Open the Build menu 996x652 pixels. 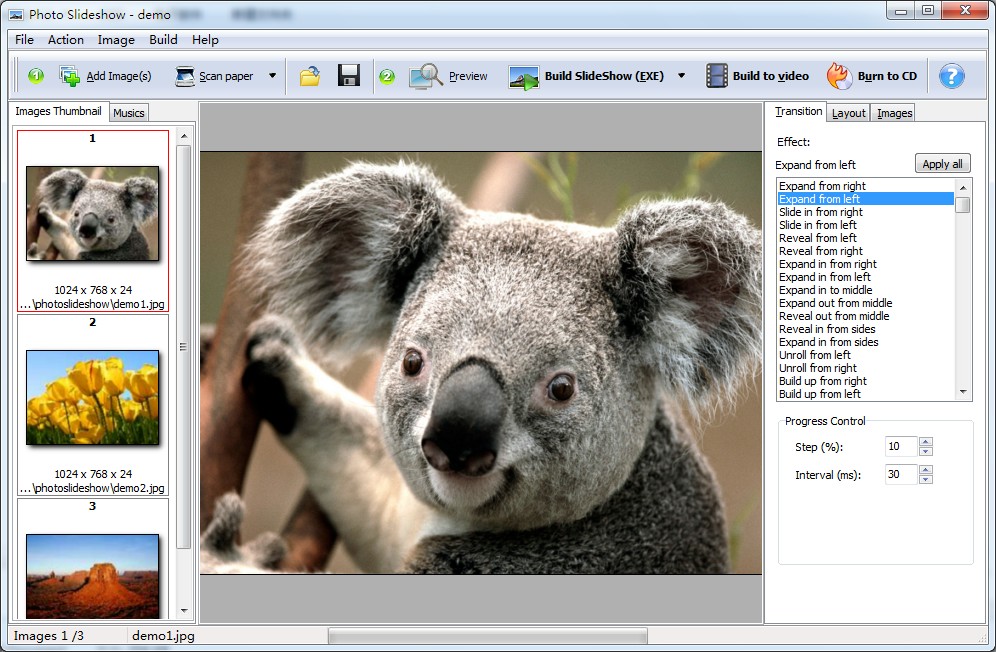[x=163, y=39]
